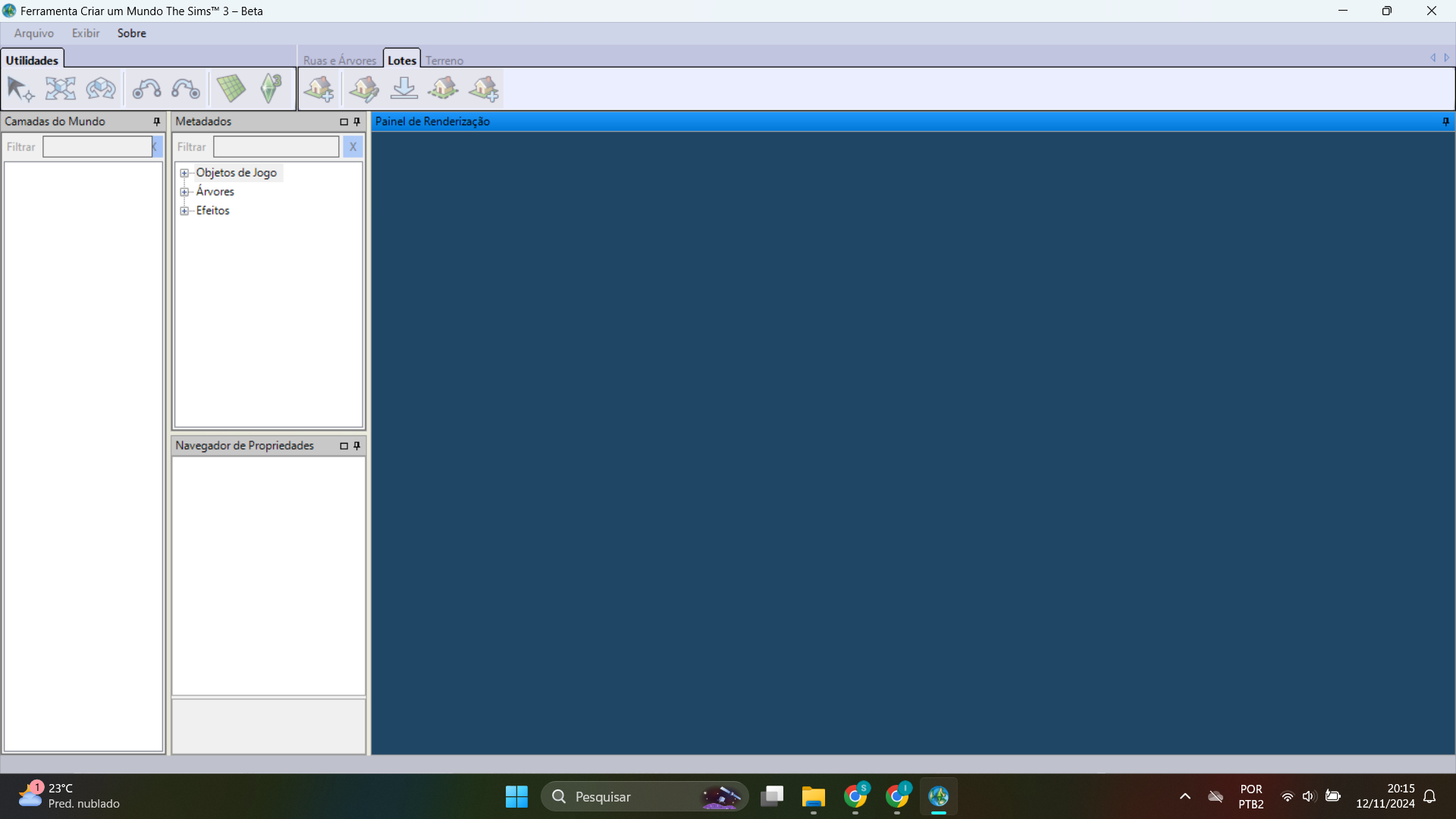1456x819 pixels.
Task: Click the undo icon in the toolbar
Action: 146,89
